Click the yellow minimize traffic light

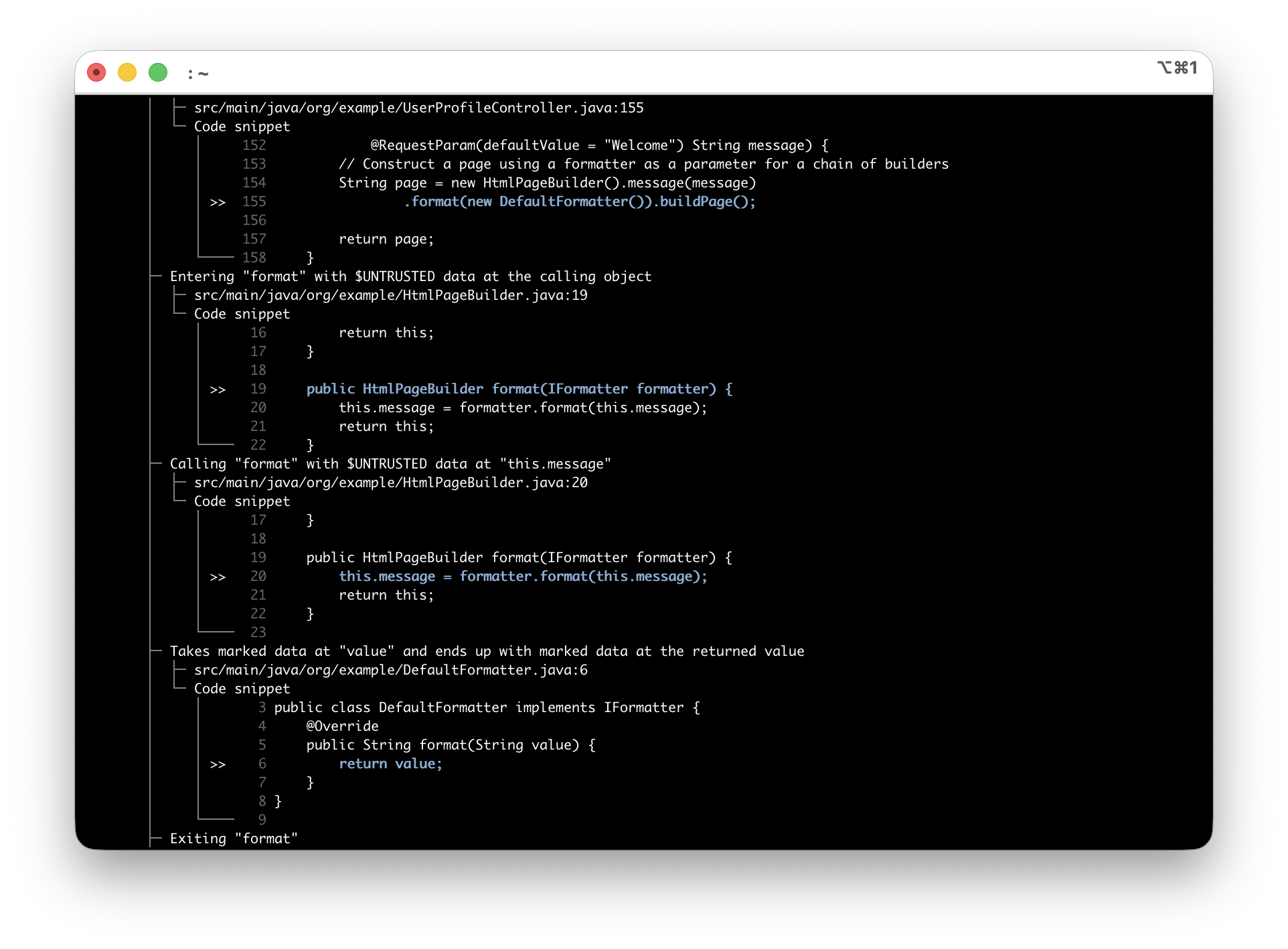(x=127, y=72)
